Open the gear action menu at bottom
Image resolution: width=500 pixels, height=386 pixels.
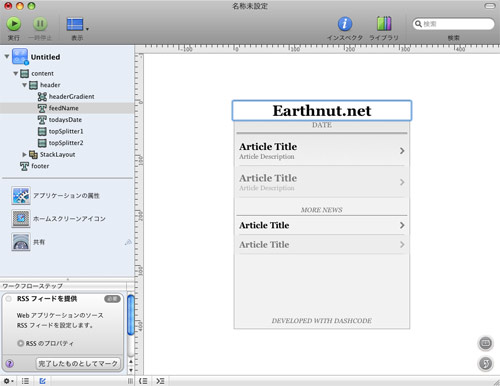[8, 381]
